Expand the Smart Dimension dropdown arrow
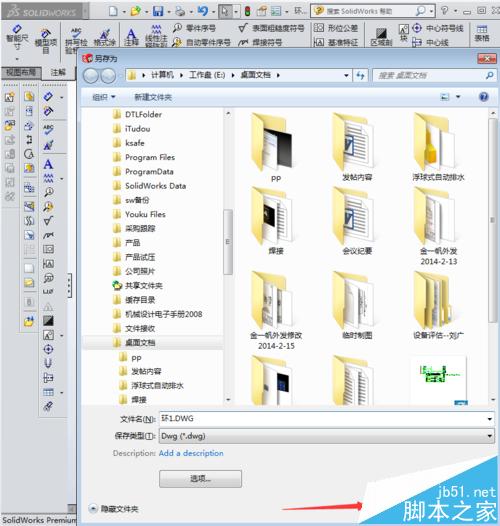Viewport: 500px width, 526px height. click(x=17, y=59)
